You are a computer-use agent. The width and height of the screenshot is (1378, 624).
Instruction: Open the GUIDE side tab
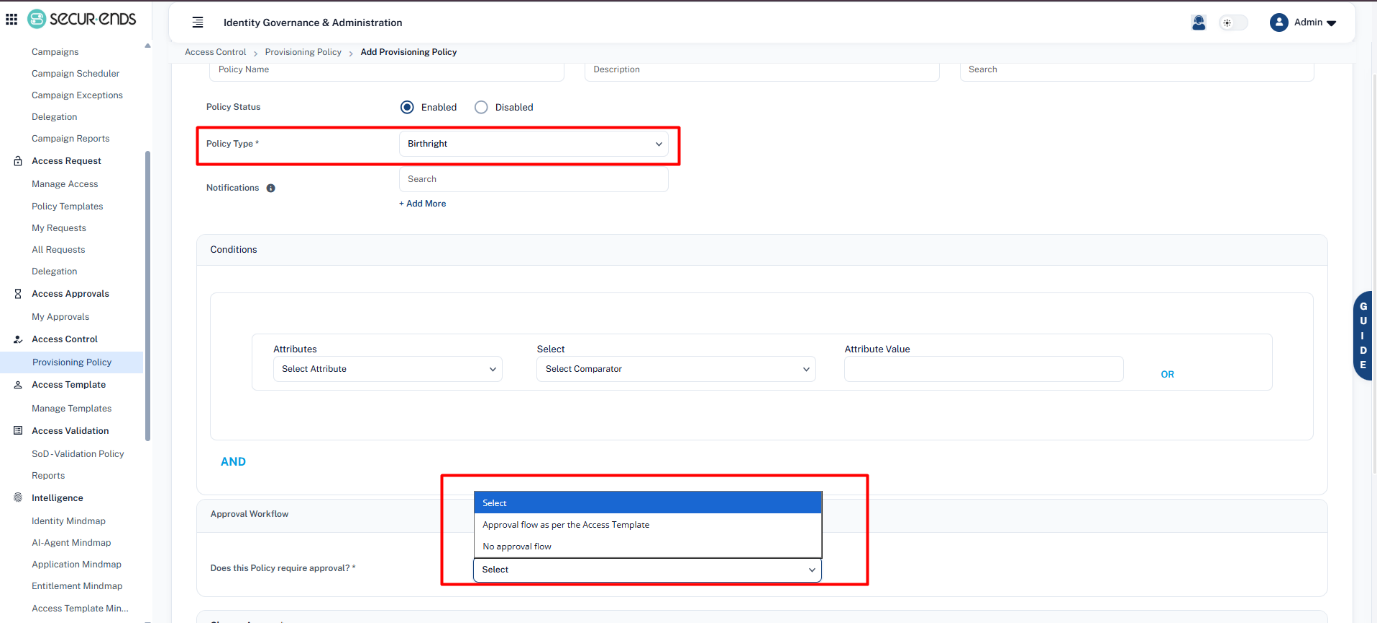(1364, 336)
